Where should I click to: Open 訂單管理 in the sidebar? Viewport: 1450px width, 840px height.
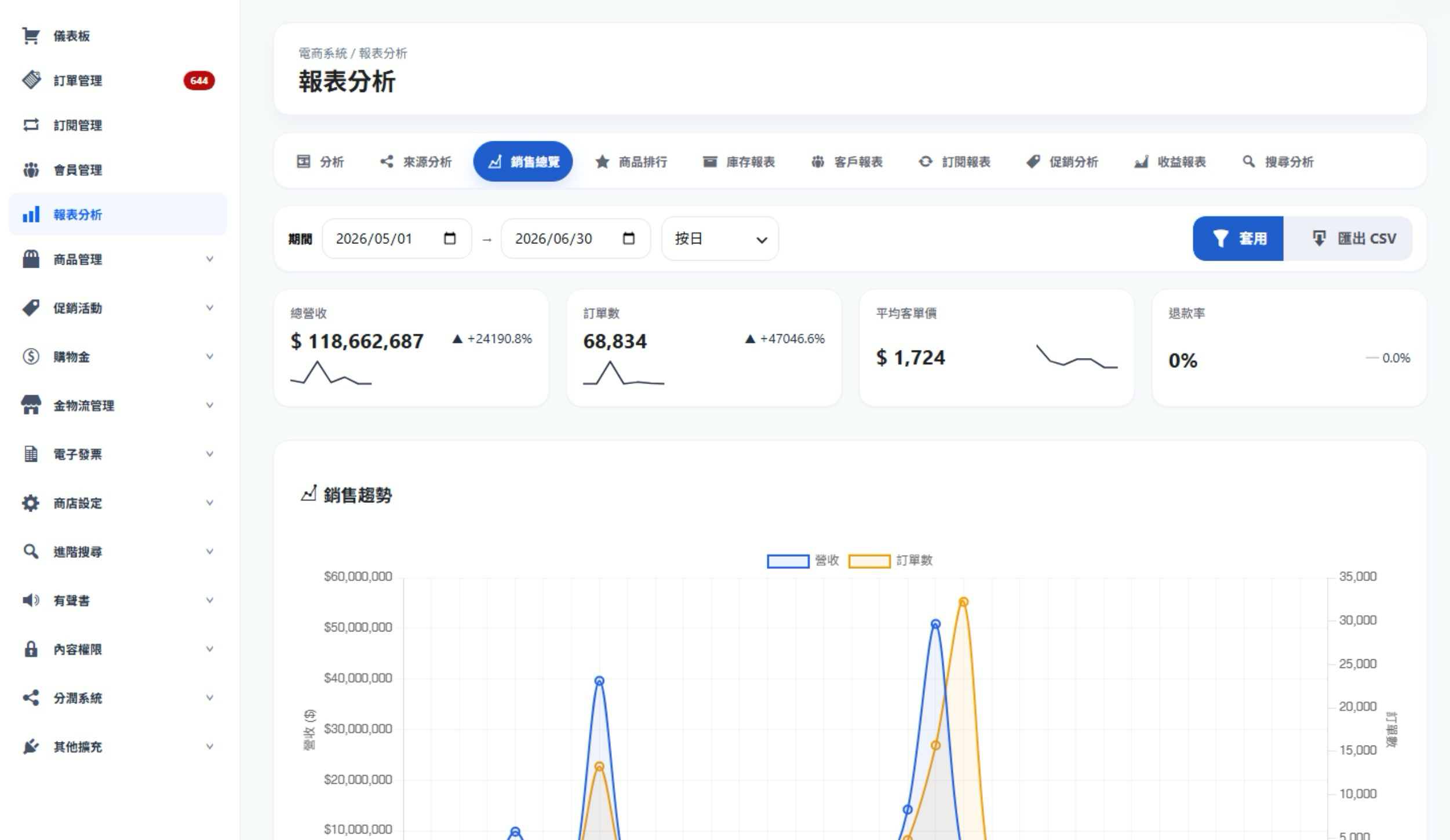pos(118,81)
